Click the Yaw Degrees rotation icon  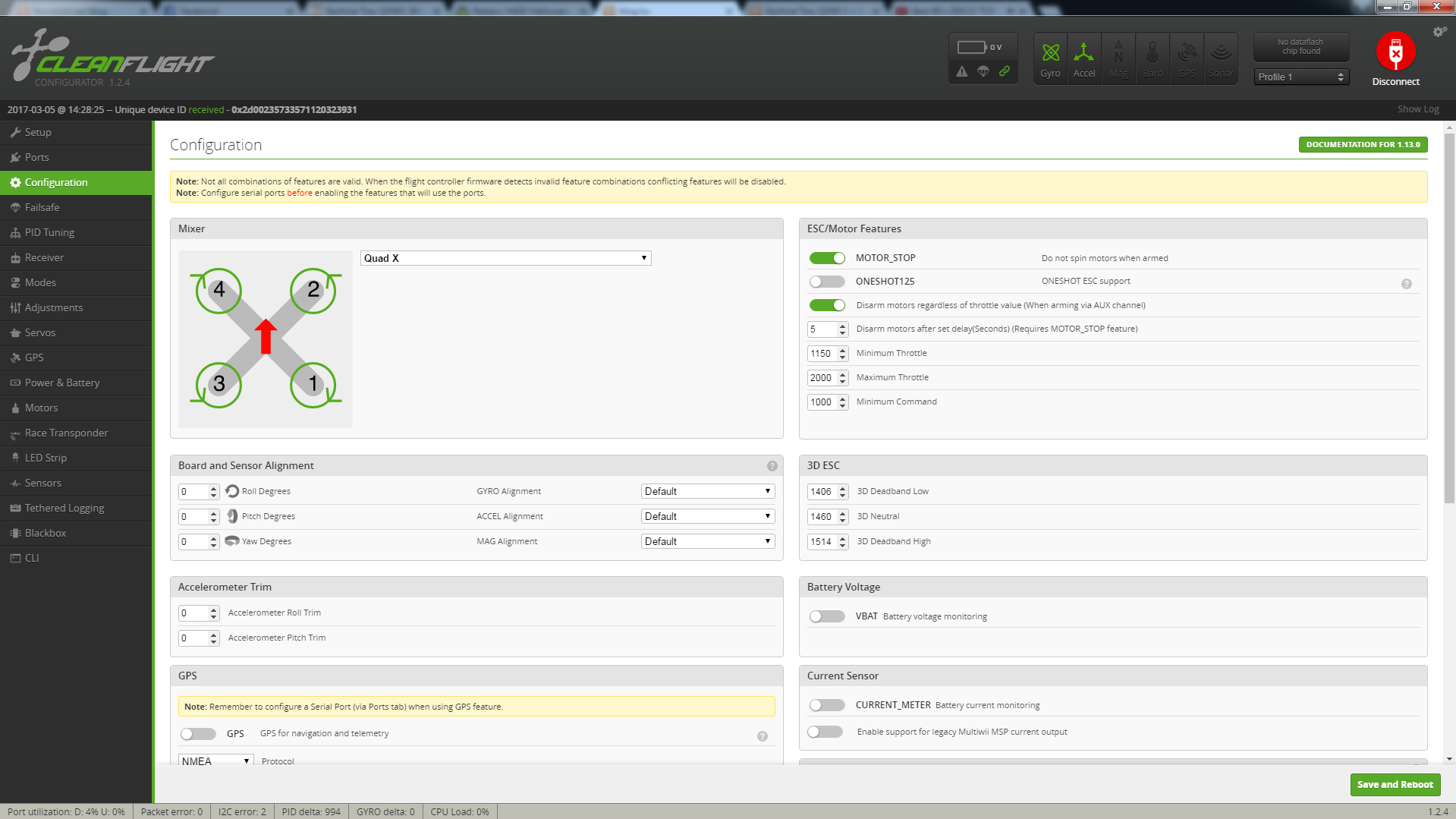pos(232,541)
